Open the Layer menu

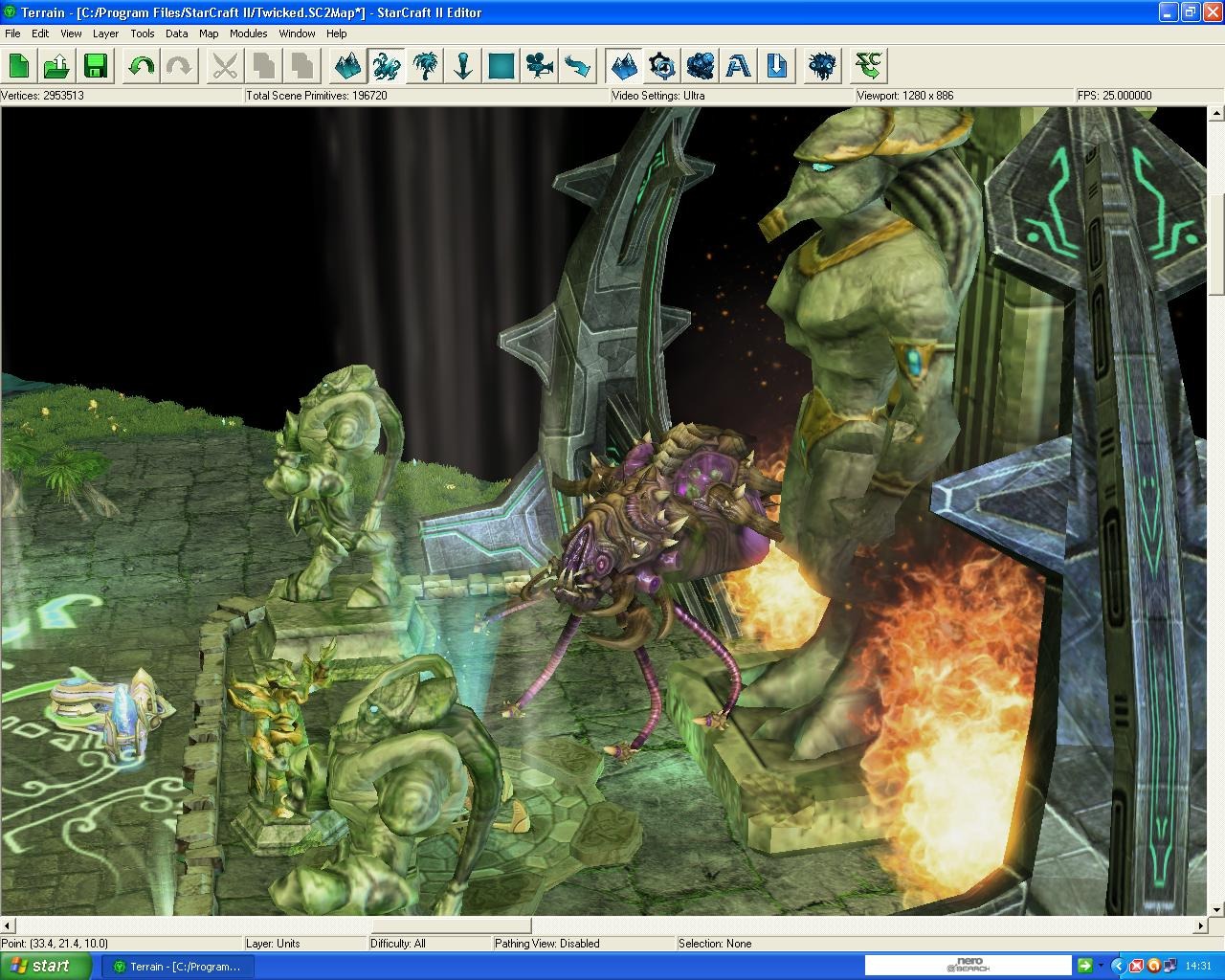(105, 33)
